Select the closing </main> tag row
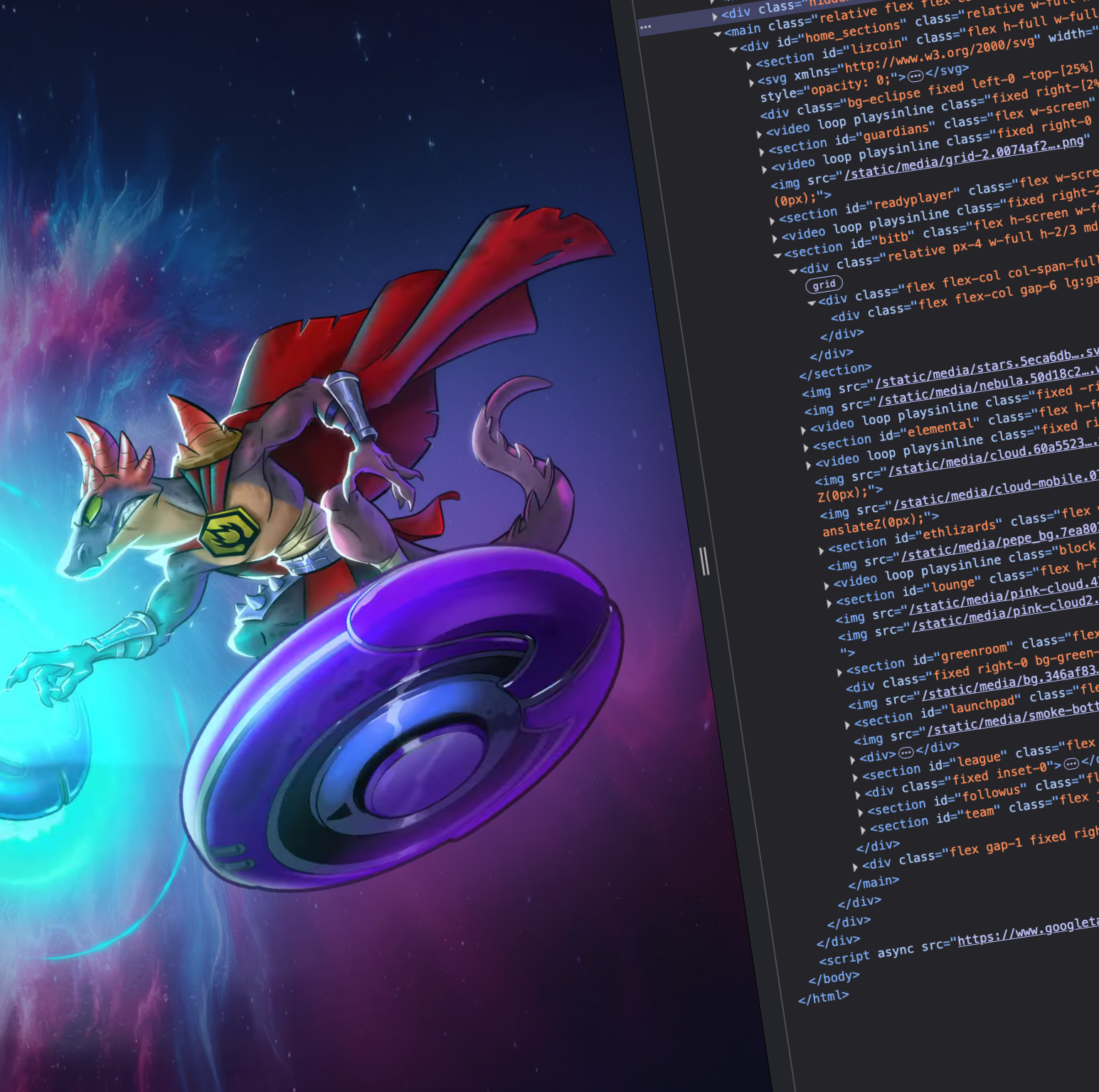Screen dimensions: 1099x1092 tap(874, 882)
